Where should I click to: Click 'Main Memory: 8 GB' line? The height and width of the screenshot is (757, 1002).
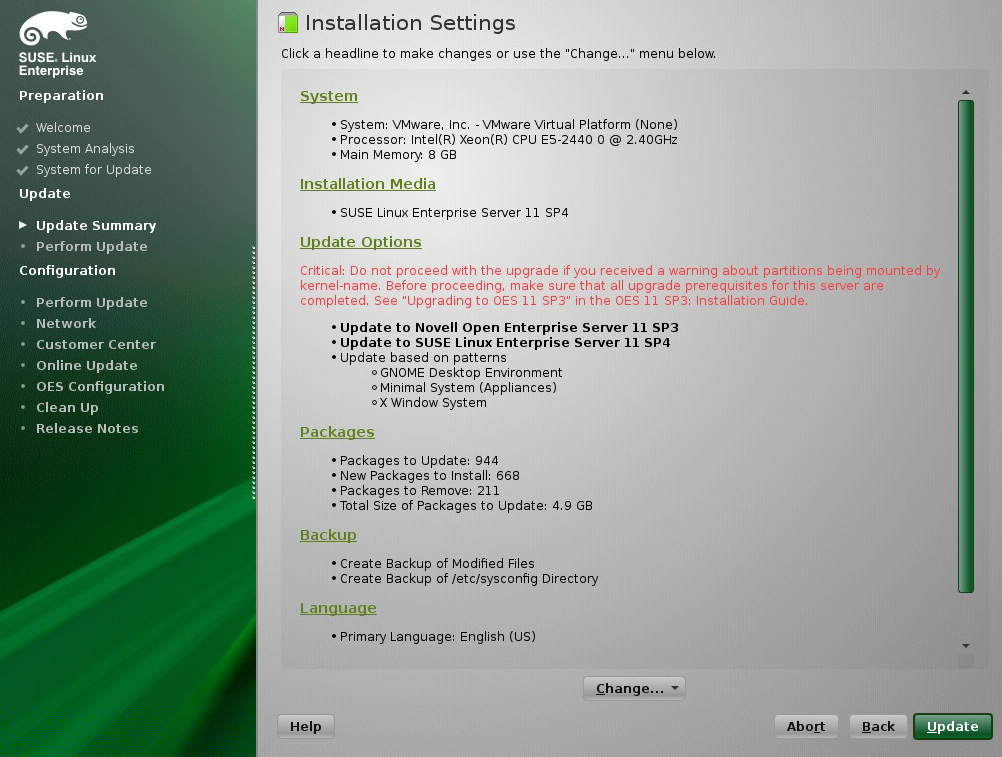coord(398,155)
